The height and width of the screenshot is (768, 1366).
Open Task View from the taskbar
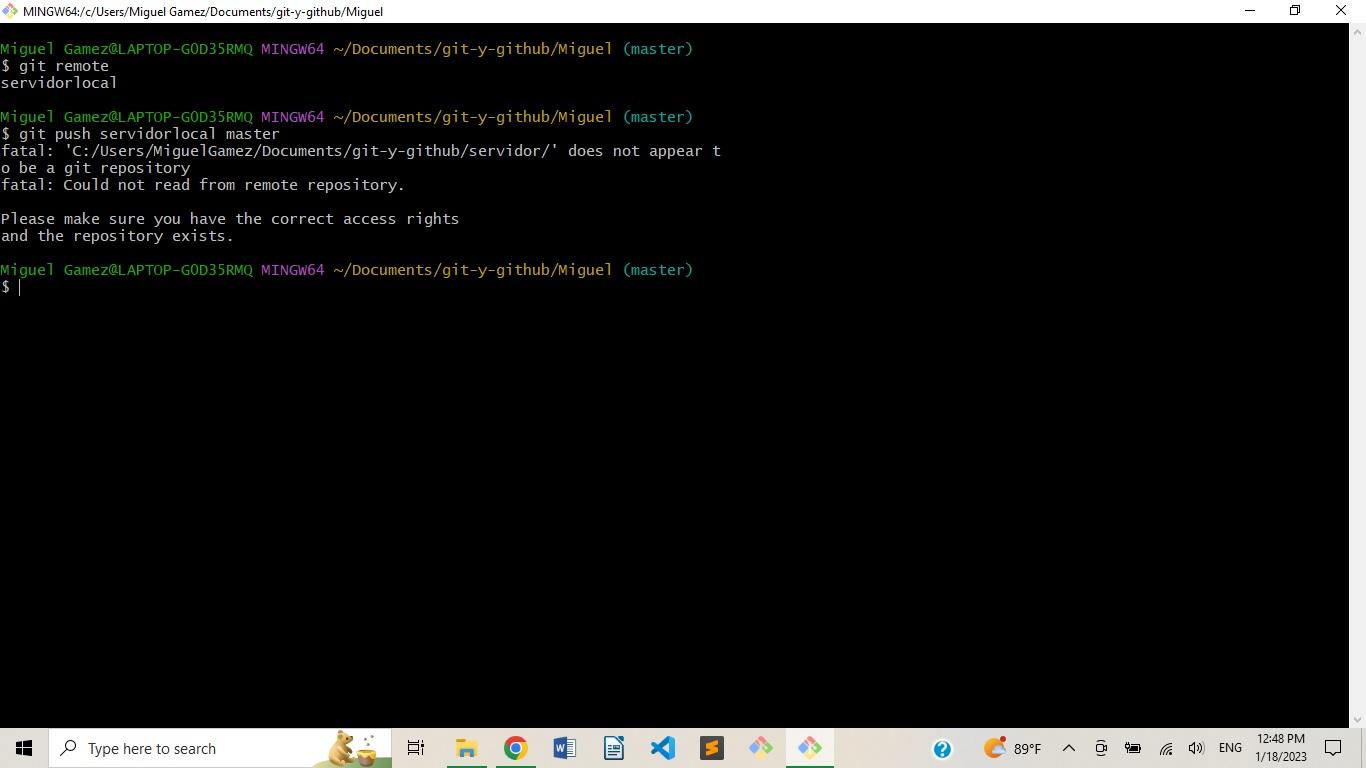416,748
